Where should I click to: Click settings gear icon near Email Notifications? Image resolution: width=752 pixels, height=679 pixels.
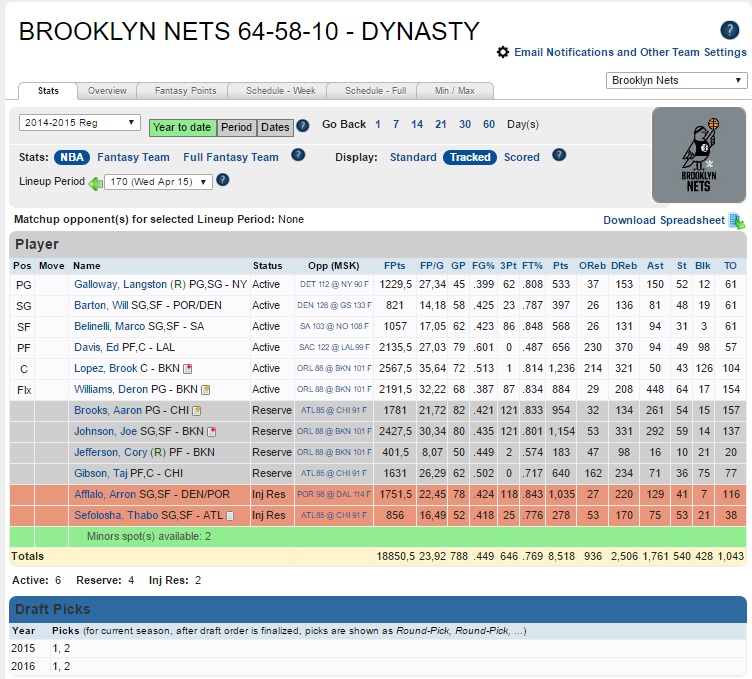pyautogui.click(x=503, y=52)
